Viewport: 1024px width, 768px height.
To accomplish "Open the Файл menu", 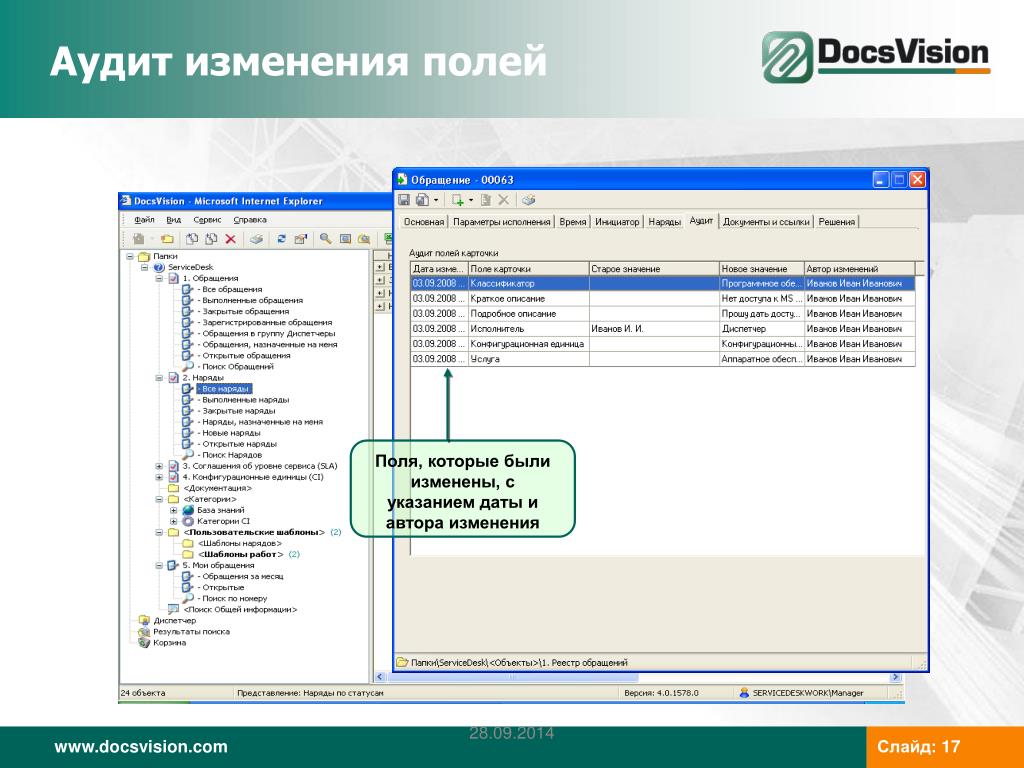I will coord(144,220).
